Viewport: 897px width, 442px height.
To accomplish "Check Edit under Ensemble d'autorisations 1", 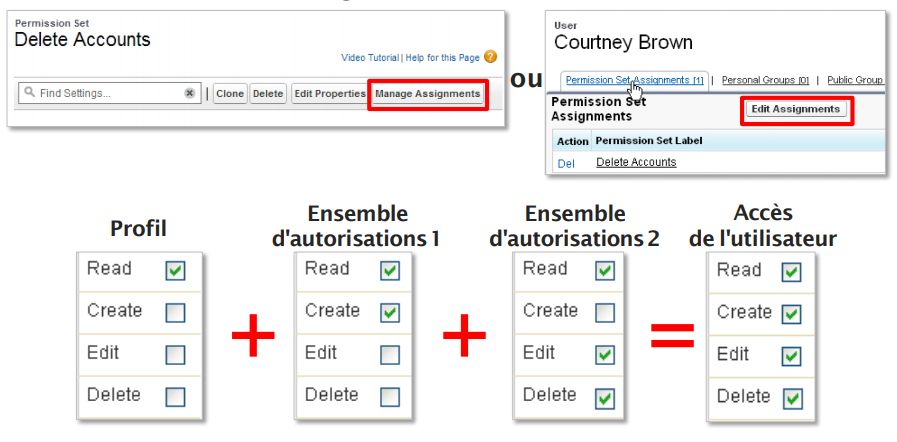I will point(390,354).
